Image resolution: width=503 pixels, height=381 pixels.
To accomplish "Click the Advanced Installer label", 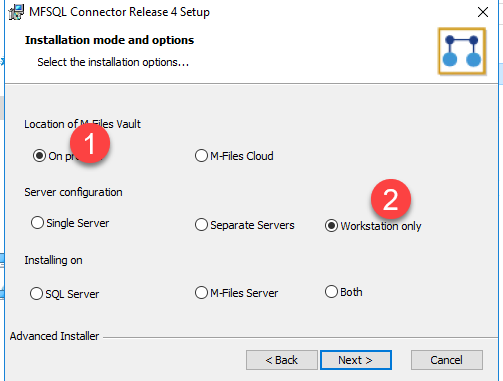I will (x=54, y=336).
